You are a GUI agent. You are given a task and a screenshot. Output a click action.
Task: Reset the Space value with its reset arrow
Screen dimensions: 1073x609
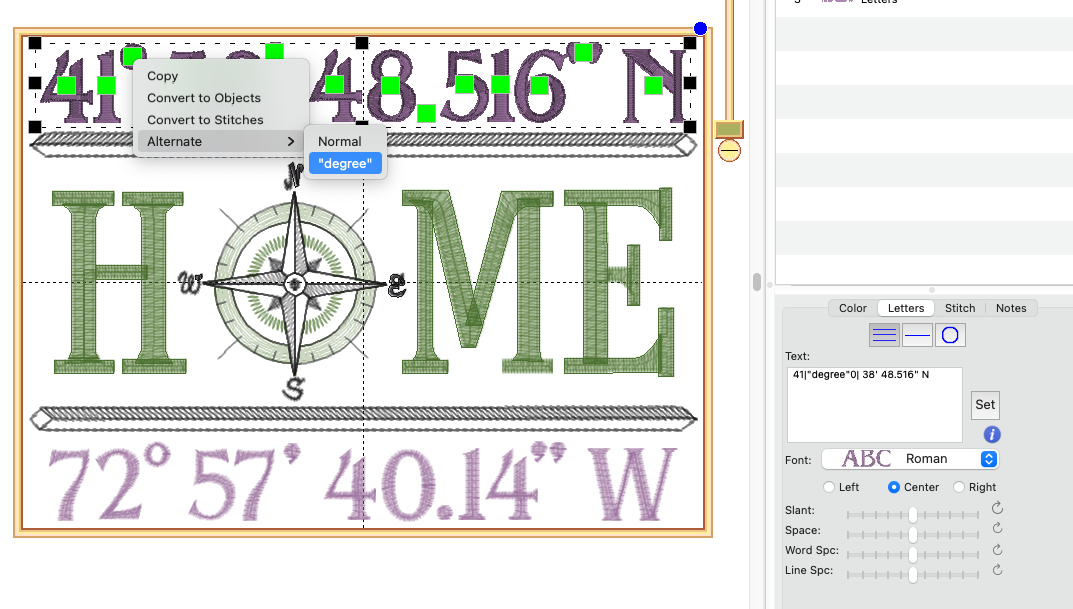pyautogui.click(x=997, y=529)
